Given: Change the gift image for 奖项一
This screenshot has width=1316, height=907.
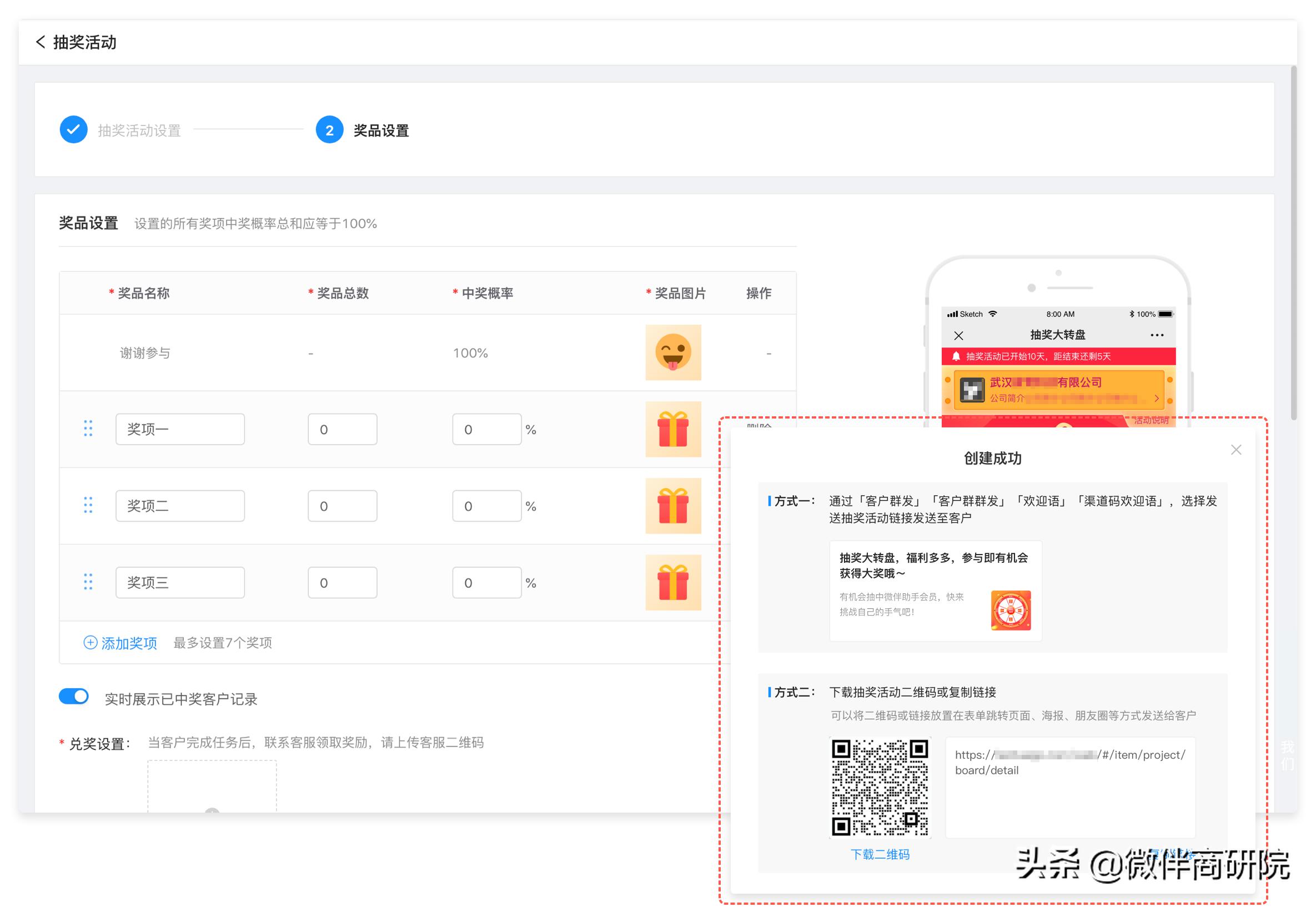Looking at the screenshot, I should 674,429.
